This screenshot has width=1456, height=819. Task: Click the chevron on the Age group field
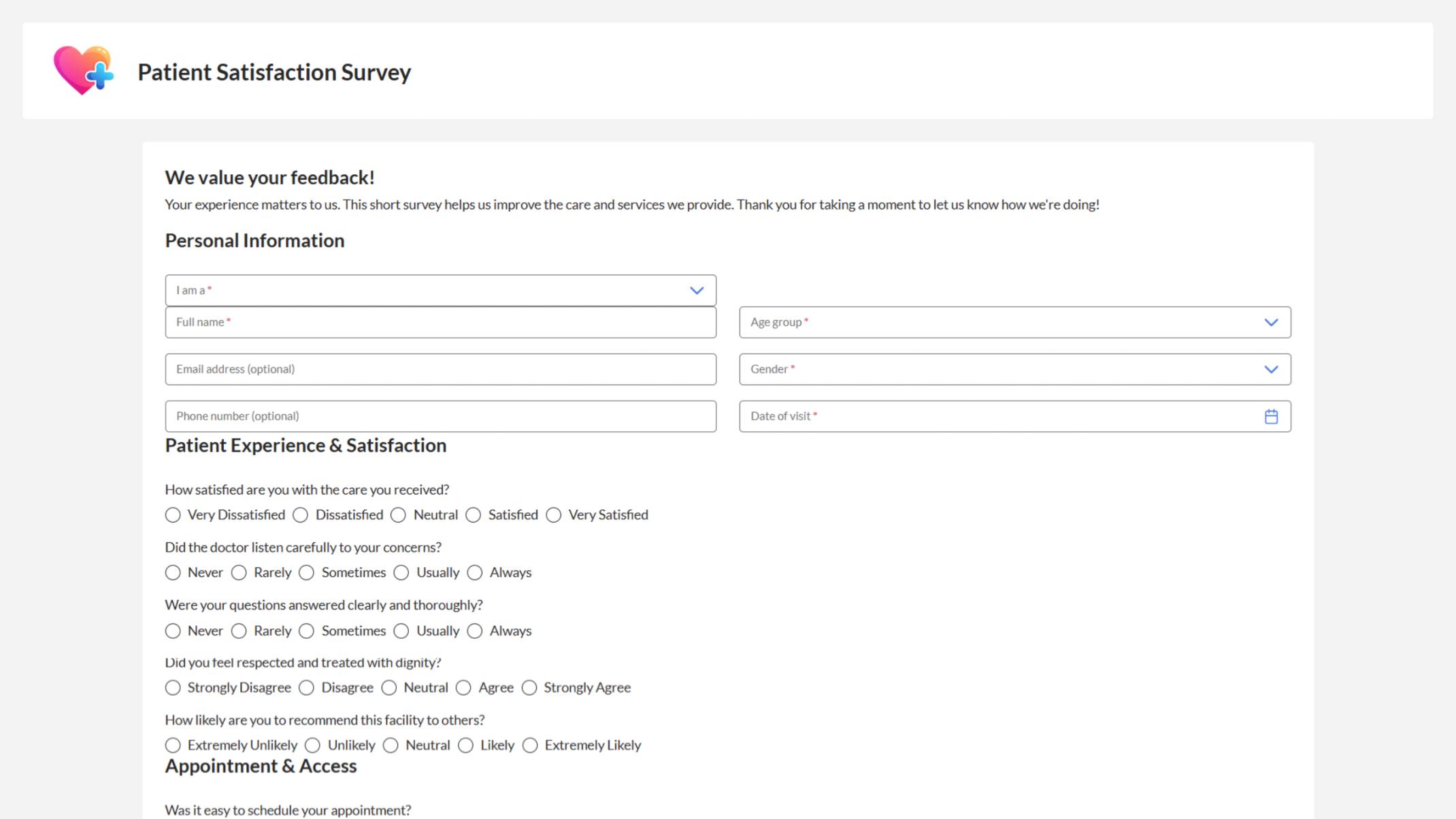[x=1270, y=322]
